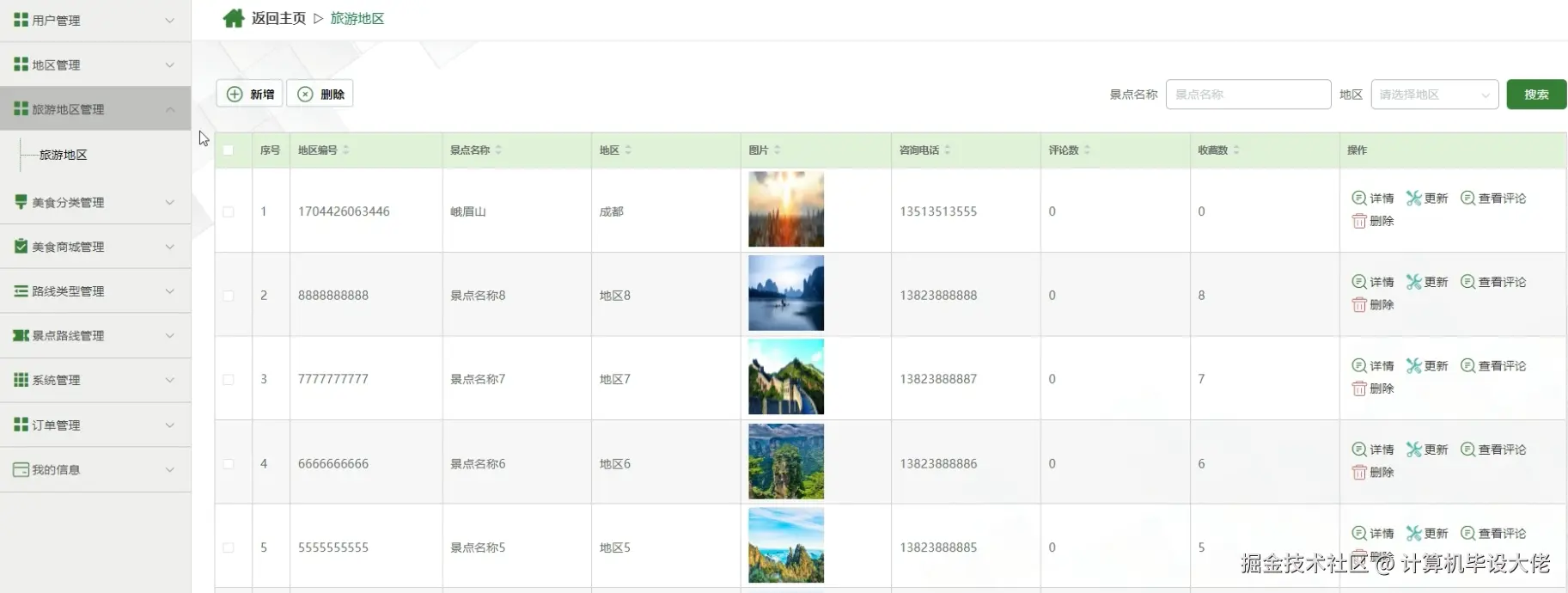Click 删除 trash for 景点名称6 row

[1359, 472]
